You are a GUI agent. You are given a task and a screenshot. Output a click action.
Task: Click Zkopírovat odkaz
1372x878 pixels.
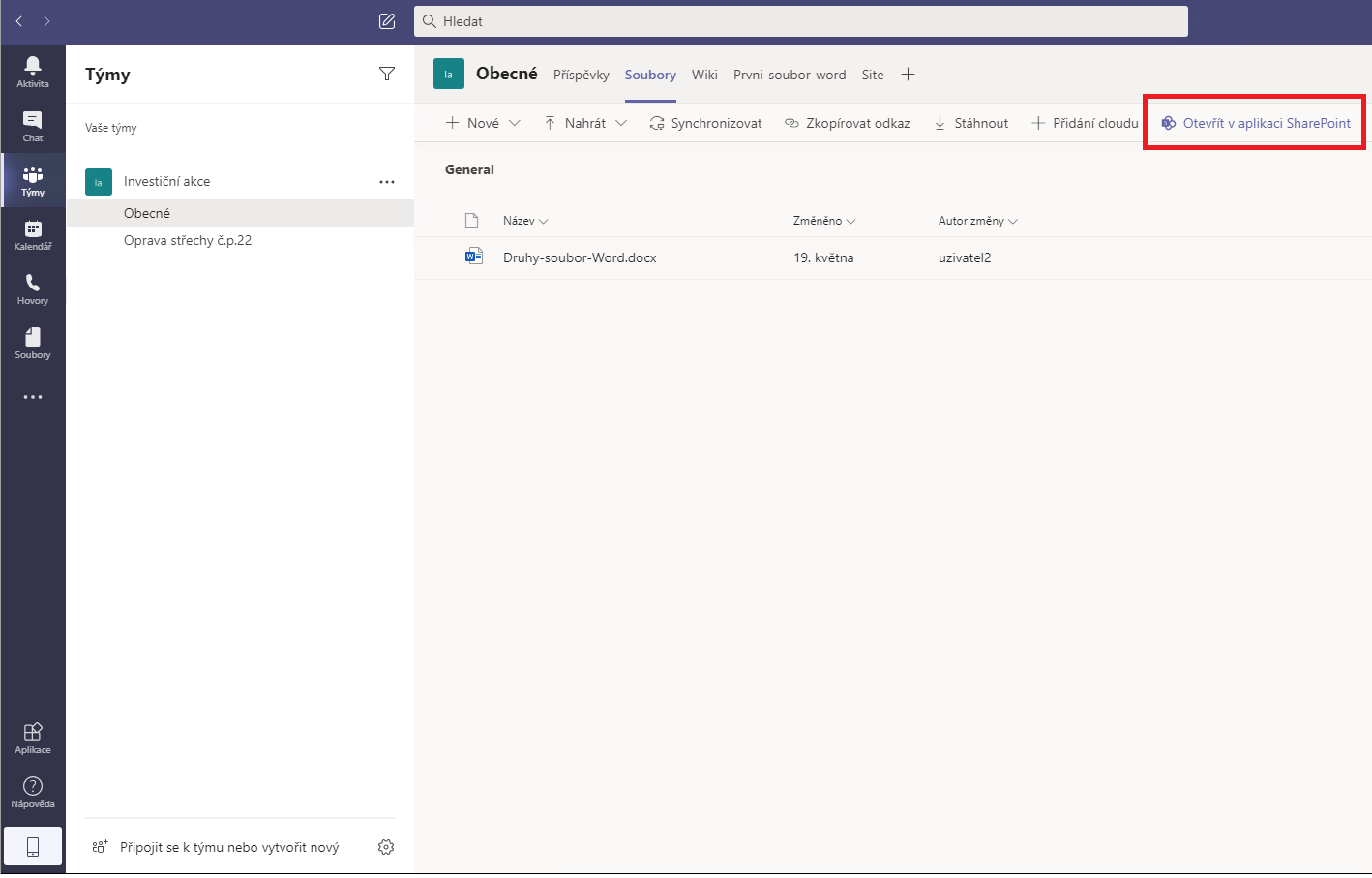[x=848, y=123]
